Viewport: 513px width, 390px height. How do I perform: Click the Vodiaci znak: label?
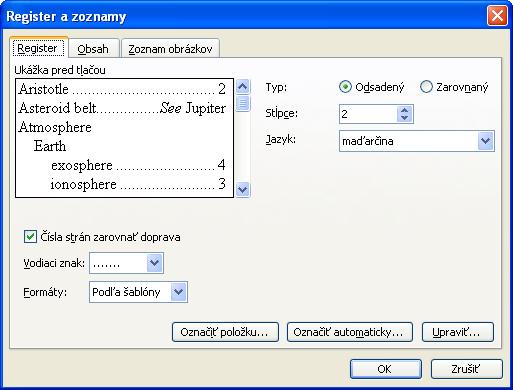54,263
